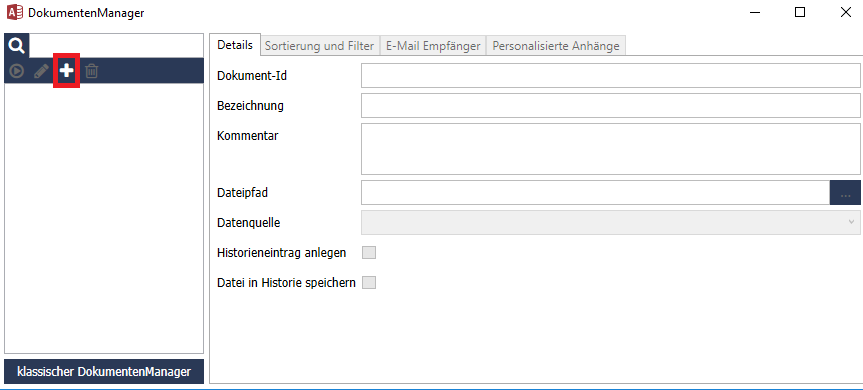Open the E-Mail Empfänger tab
This screenshot has height=390, width=863.
click(433, 46)
